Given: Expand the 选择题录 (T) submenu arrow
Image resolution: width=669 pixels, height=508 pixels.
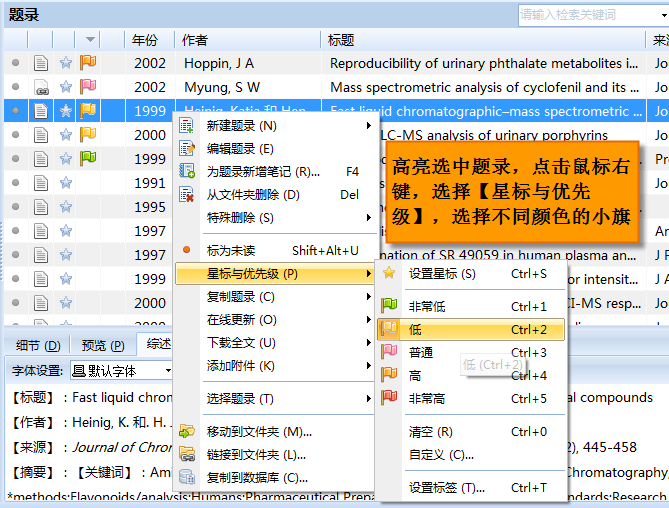Looking at the screenshot, I should (x=369, y=399).
